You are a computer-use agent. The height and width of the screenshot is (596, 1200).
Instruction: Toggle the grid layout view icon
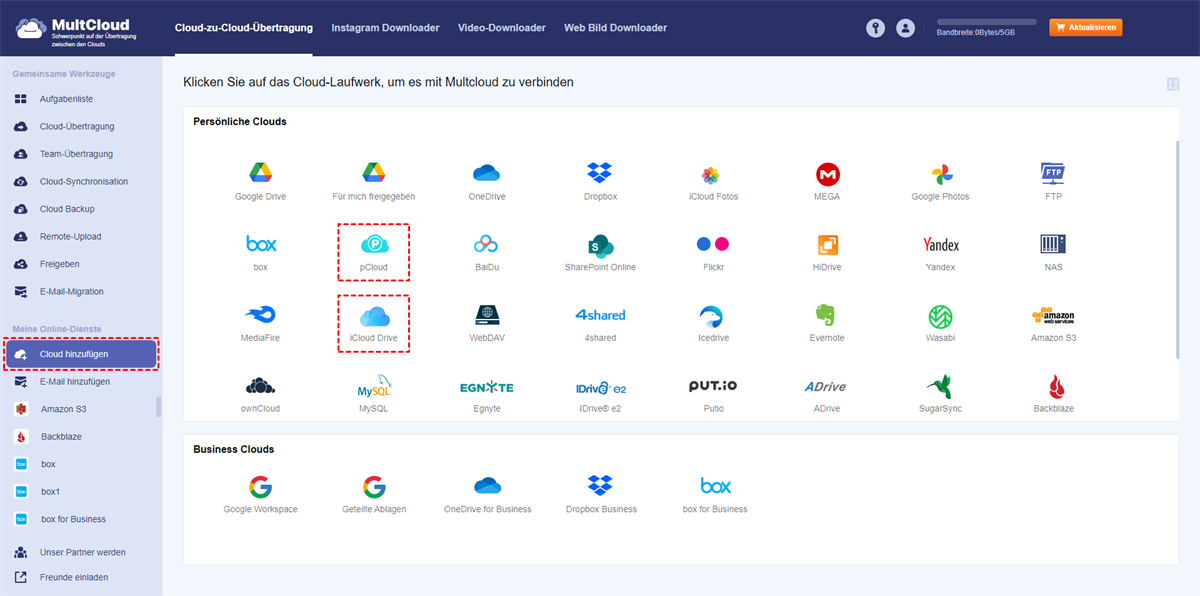tap(1173, 85)
